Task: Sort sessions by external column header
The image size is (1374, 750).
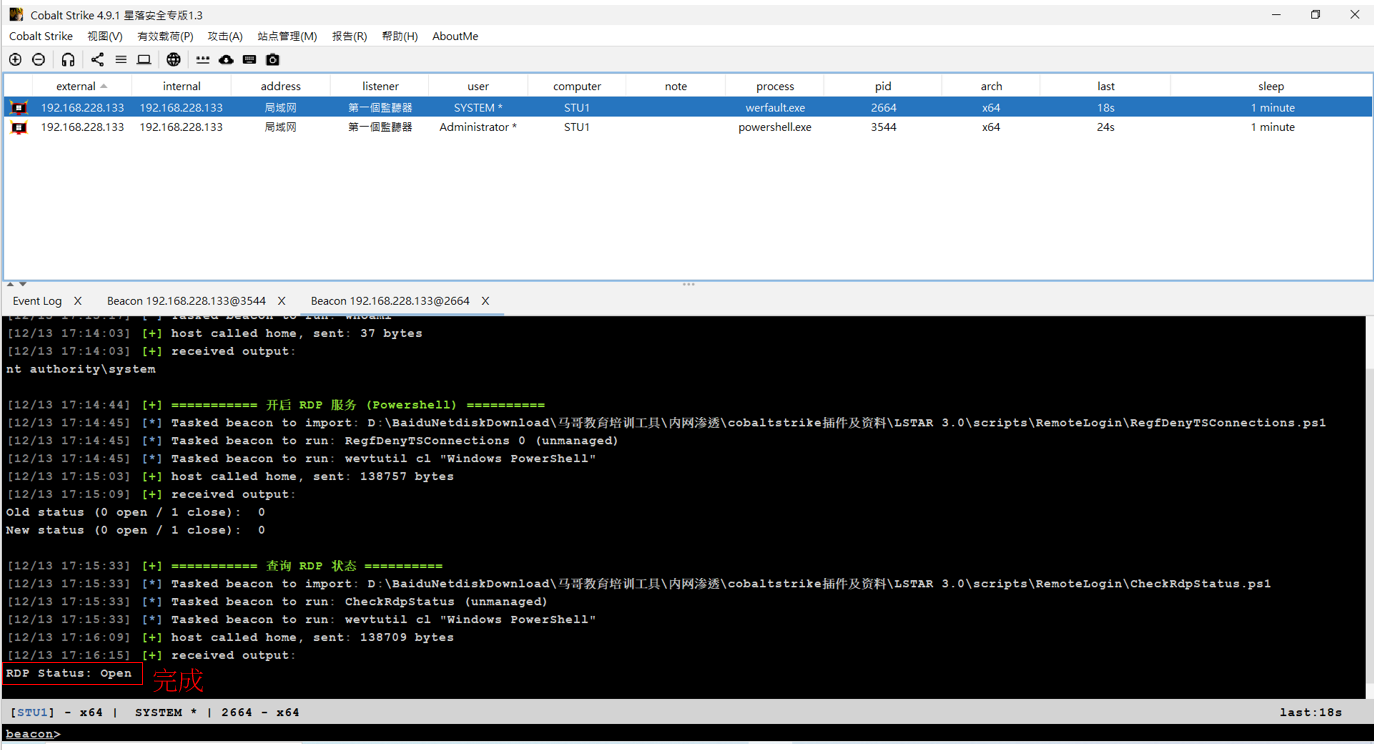Action: click(x=82, y=87)
